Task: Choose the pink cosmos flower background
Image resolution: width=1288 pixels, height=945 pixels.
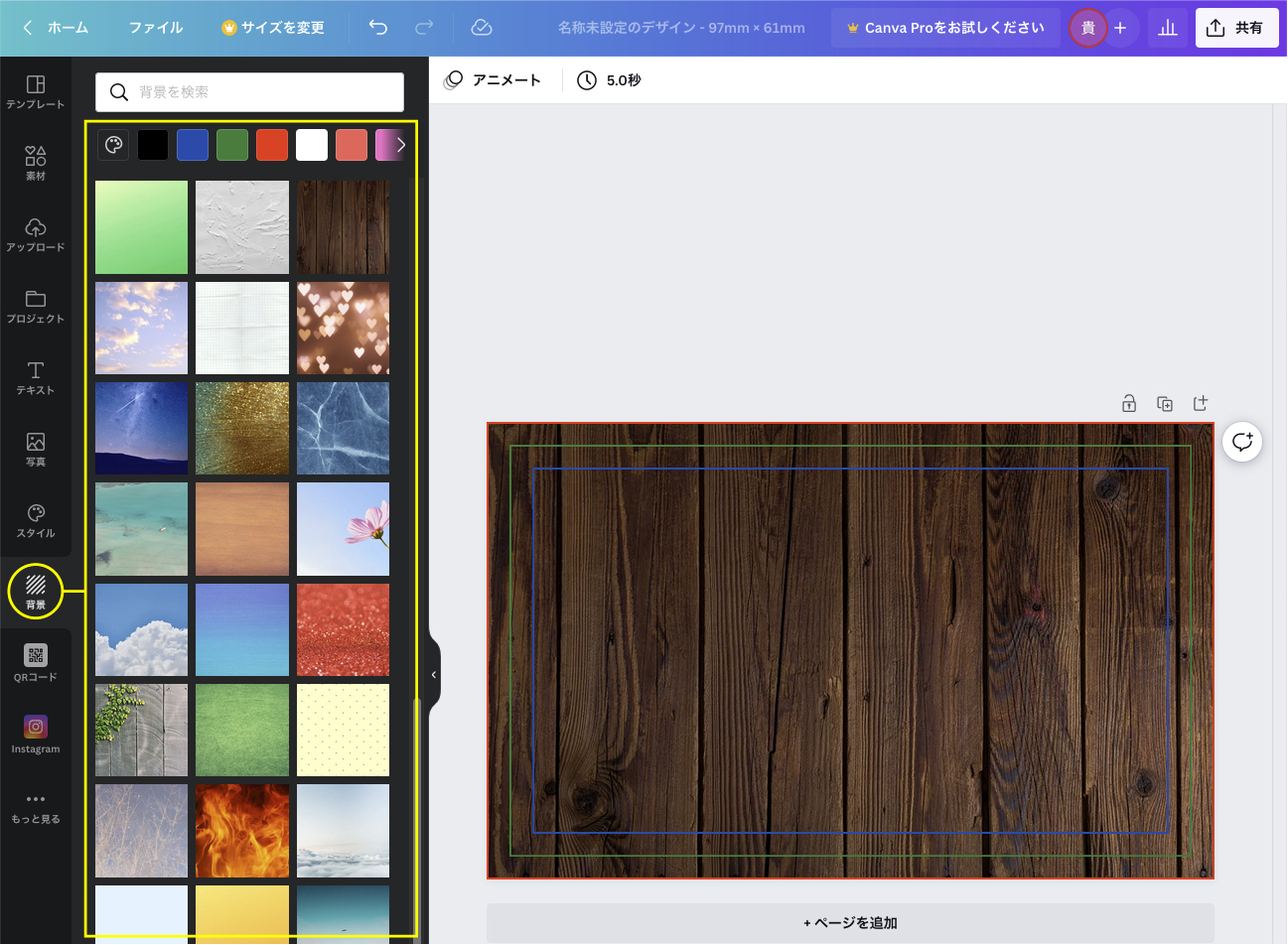Action: tap(343, 529)
